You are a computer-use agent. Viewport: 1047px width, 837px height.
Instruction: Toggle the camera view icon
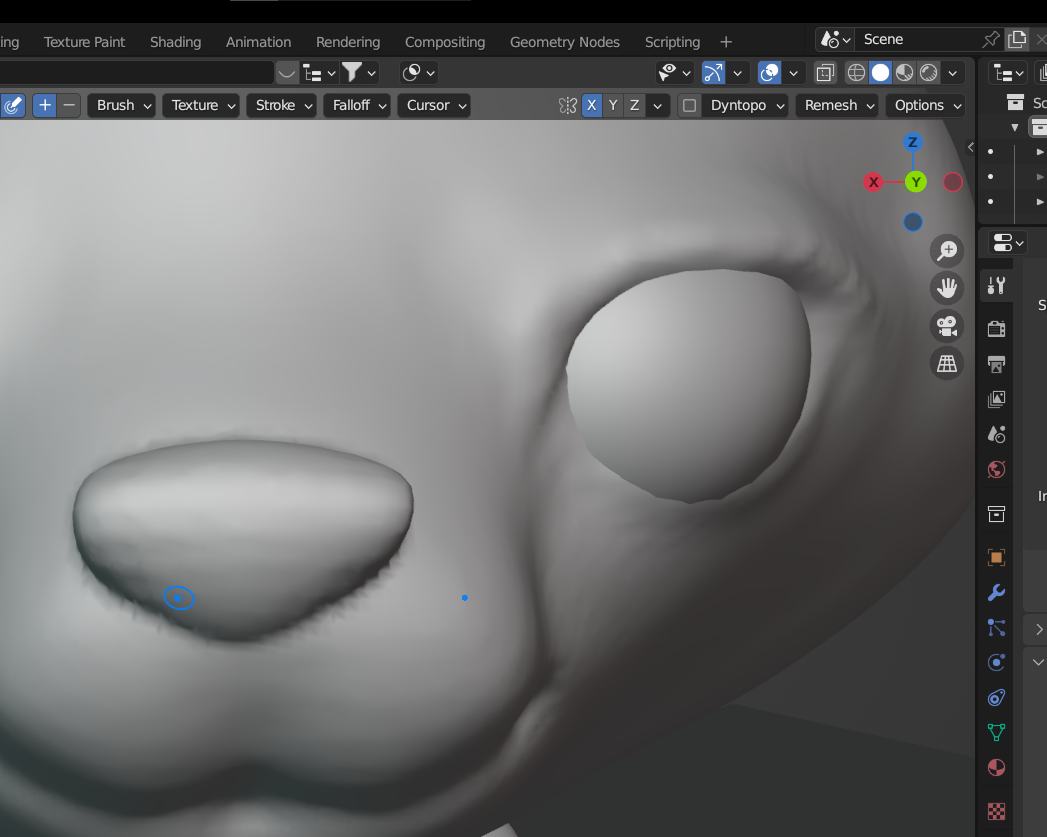(x=946, y=326)
